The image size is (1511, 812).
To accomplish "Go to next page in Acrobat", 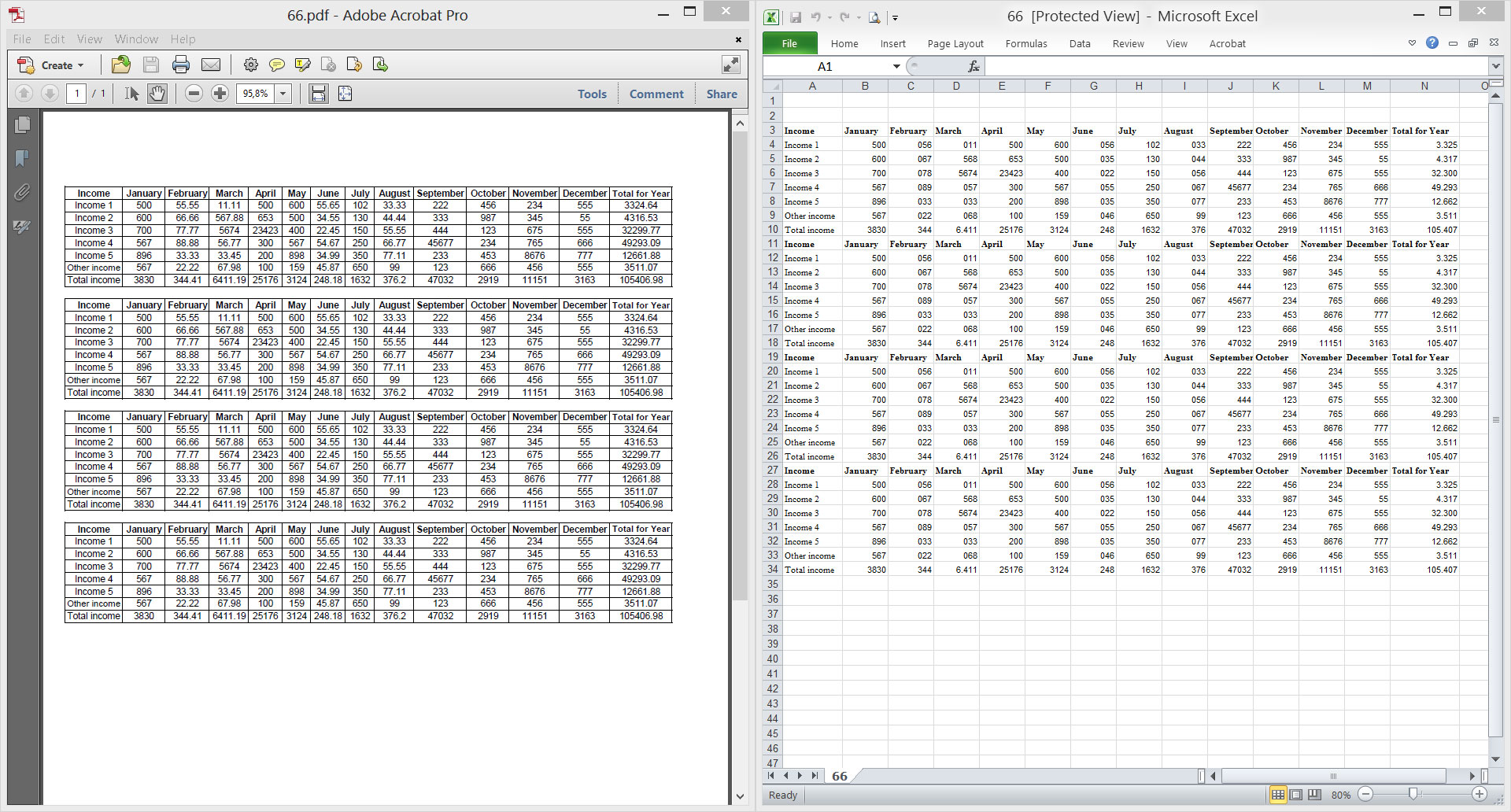I will (50, 94).
